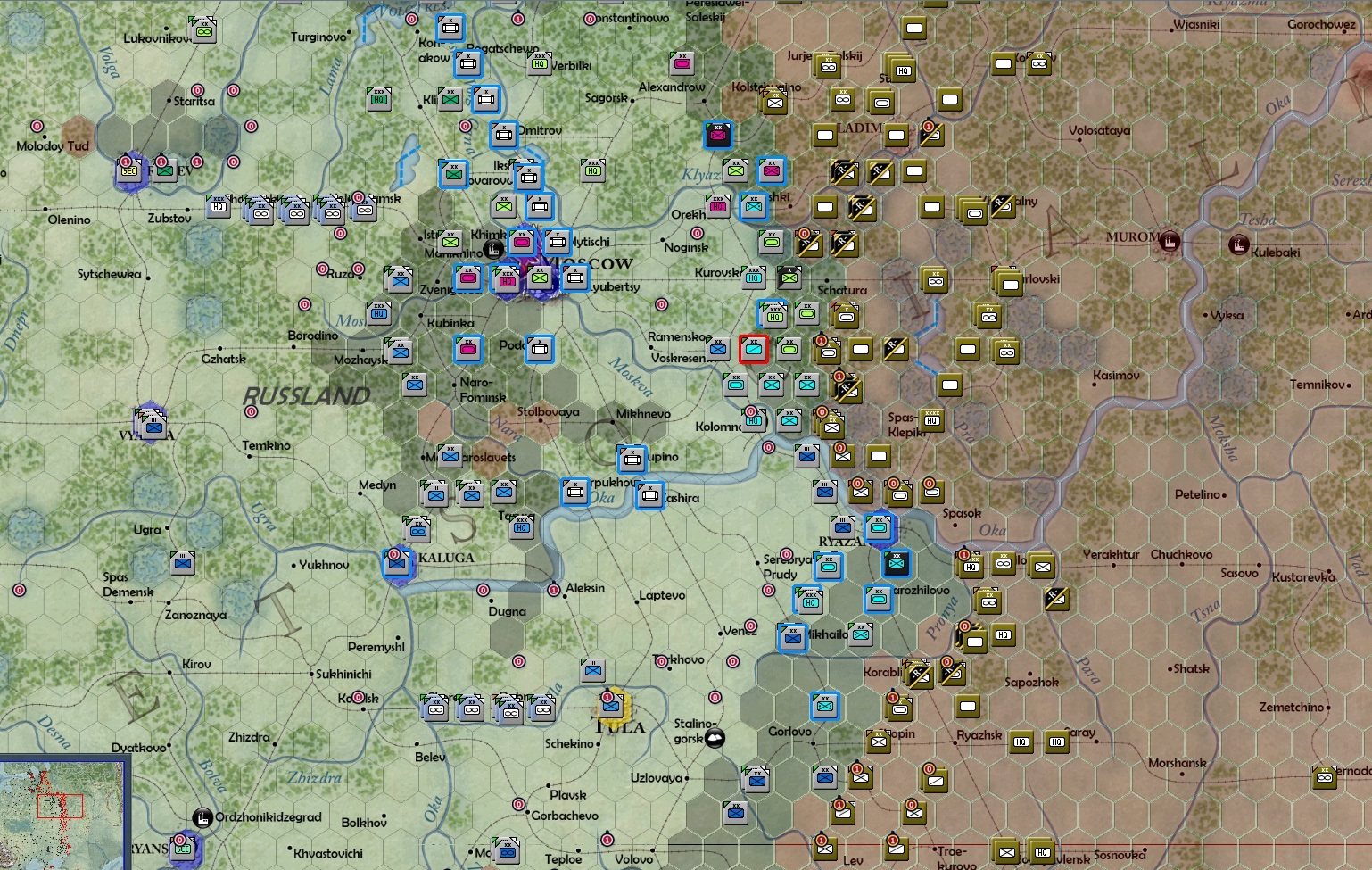
Task: Select the magenta unit above Alexandrow
Action: coord(682,63)
